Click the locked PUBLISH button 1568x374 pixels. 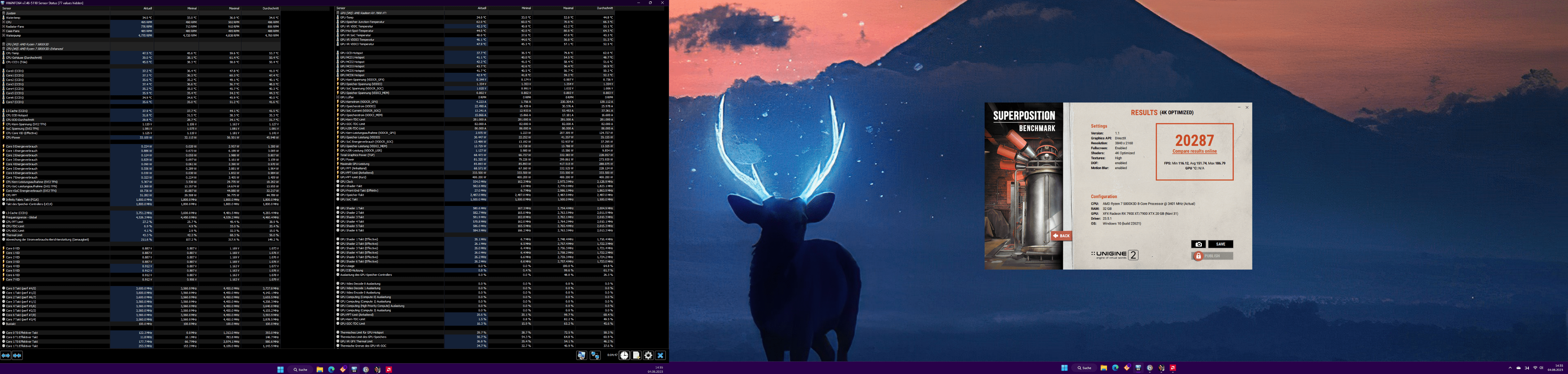pyautogui.click(x=1211, y=256)
